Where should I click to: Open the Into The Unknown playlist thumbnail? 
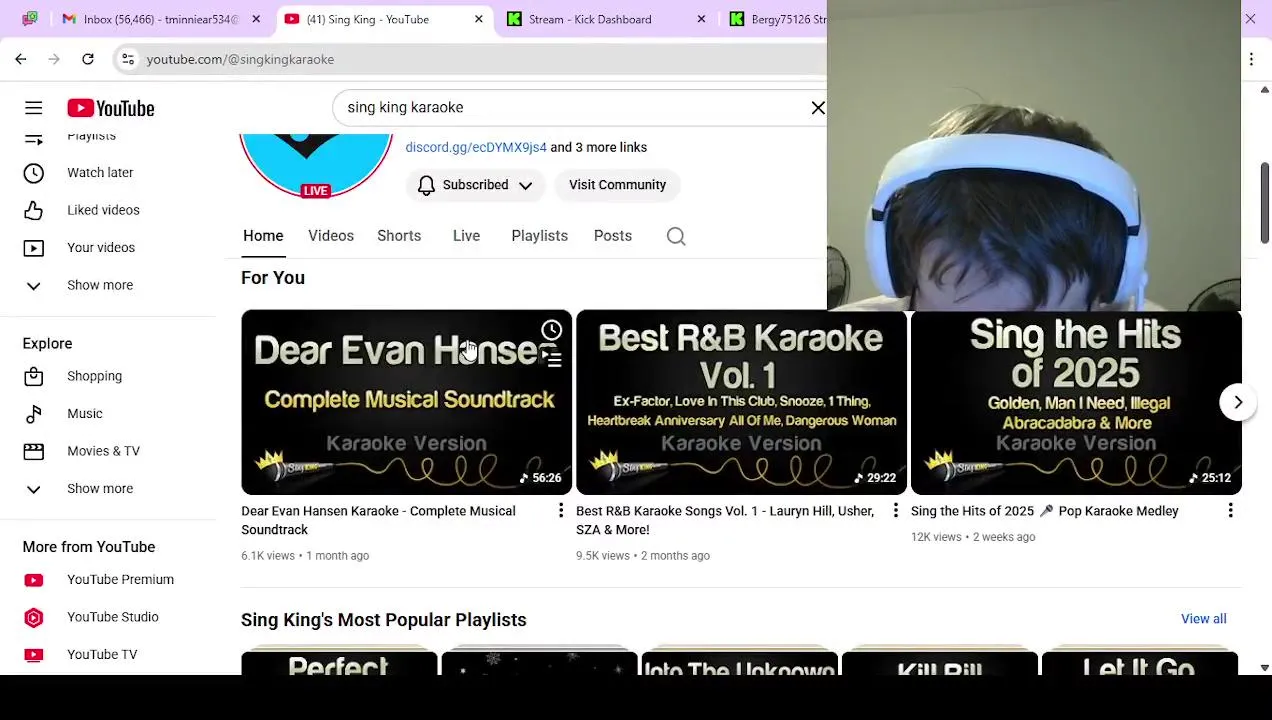click(739, 664)
